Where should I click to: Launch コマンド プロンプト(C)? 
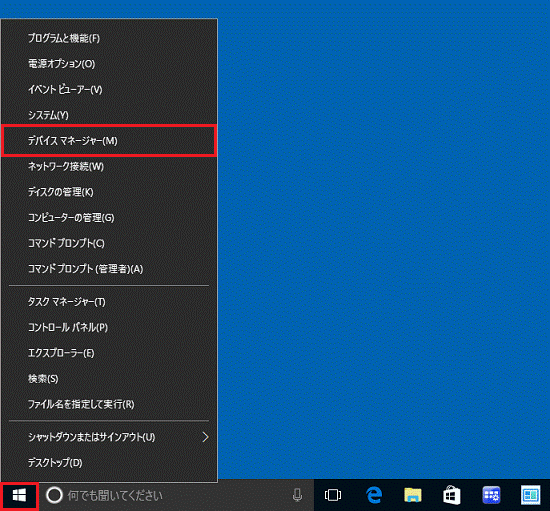point(109,243)
